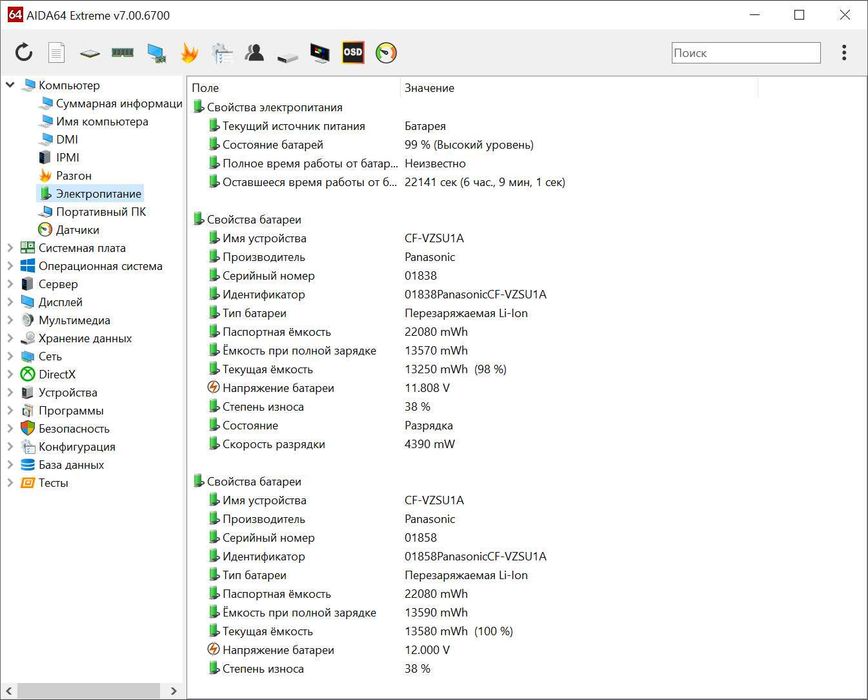This screenshot has height=700, width=868.
Task: Select Тесты in the tree
Action: pyautogui.click(x=44, y=483)
